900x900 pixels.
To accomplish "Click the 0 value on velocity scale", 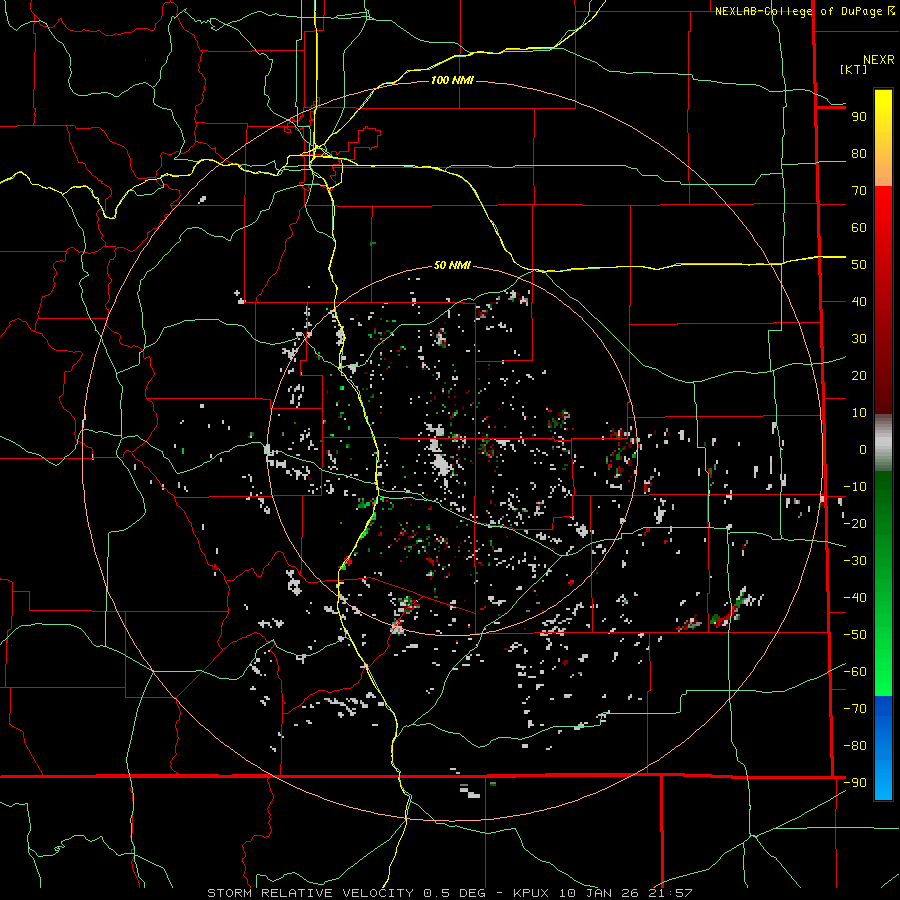I will point(863,450).
